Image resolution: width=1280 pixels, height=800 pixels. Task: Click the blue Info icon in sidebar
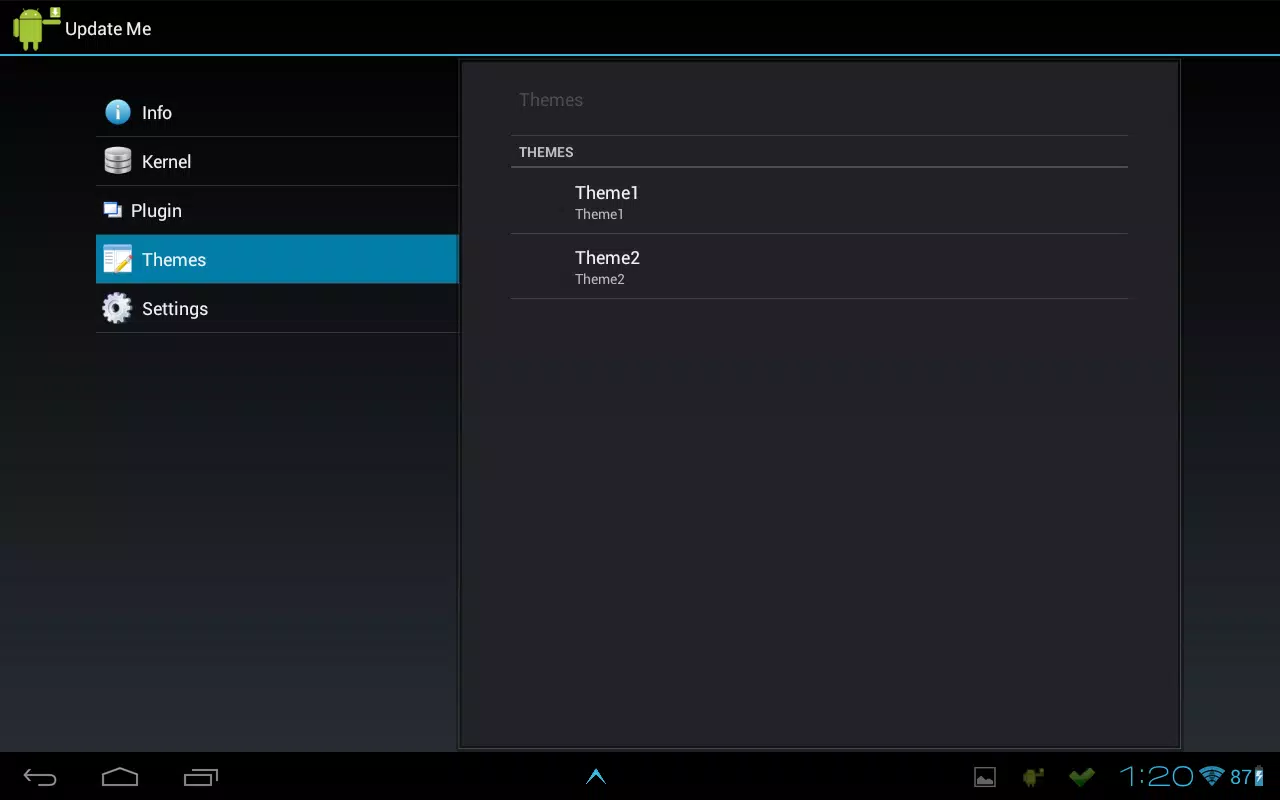tap(118, 112)
